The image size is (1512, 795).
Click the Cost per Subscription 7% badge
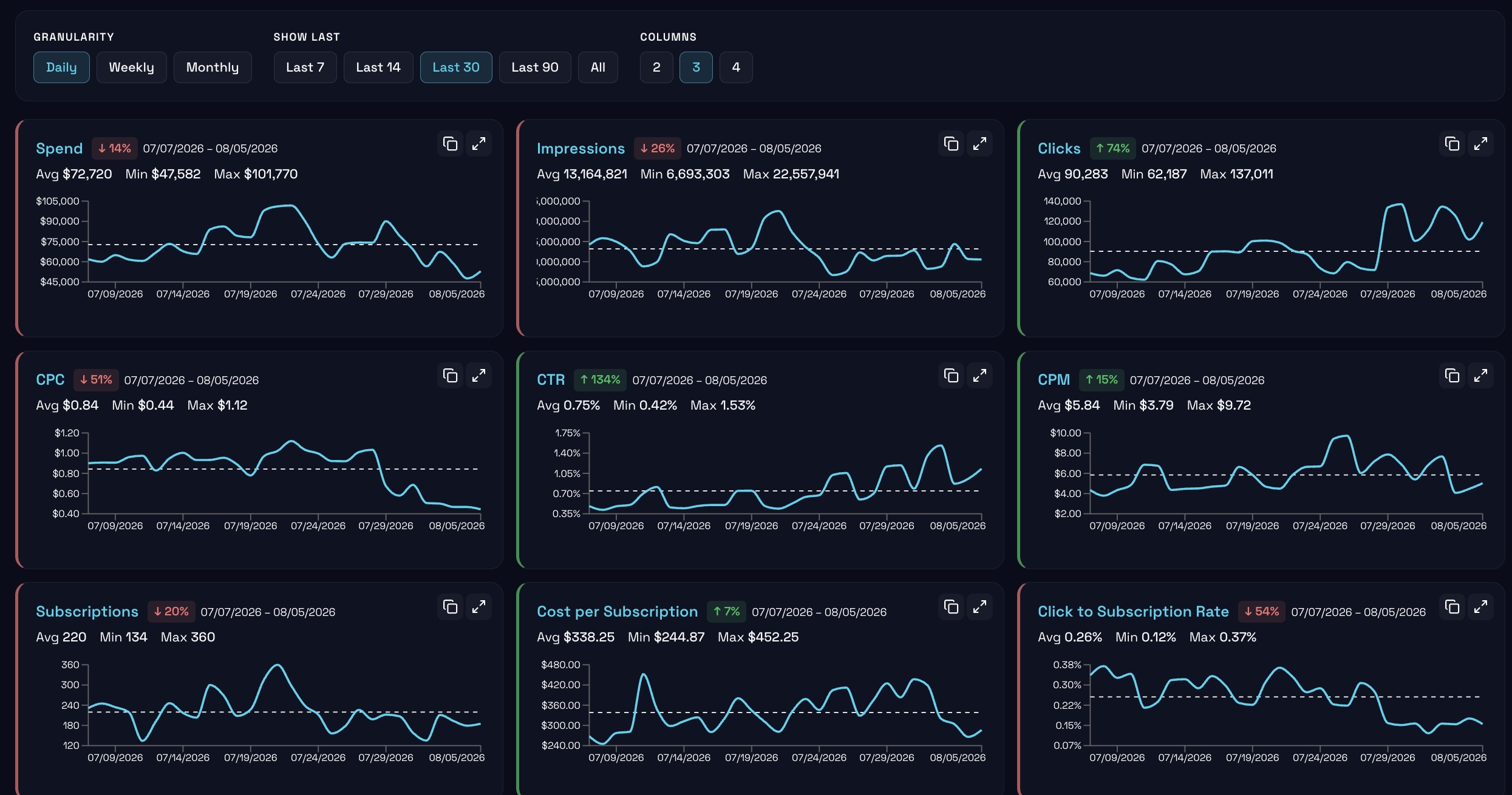(x=727, y=612)
